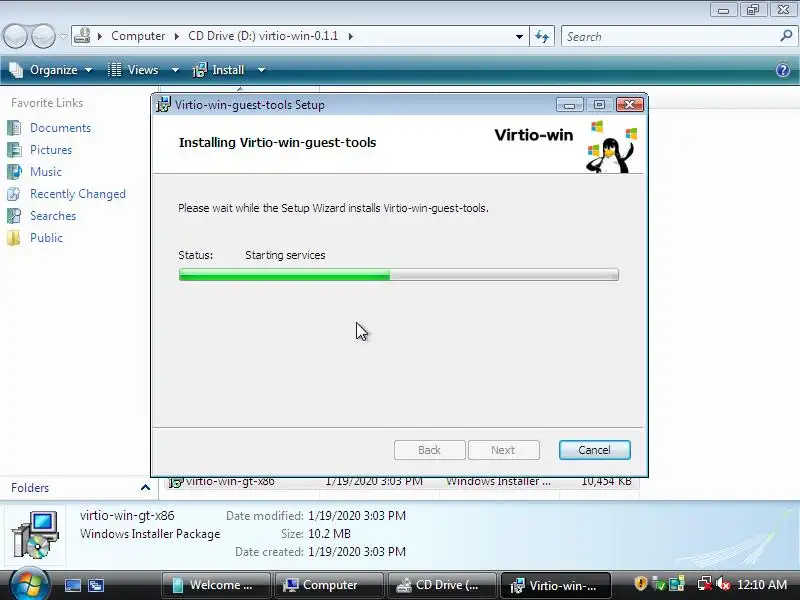Click Computer in address breadcrumb
The image size is (800, 600).
pos(138,36)
